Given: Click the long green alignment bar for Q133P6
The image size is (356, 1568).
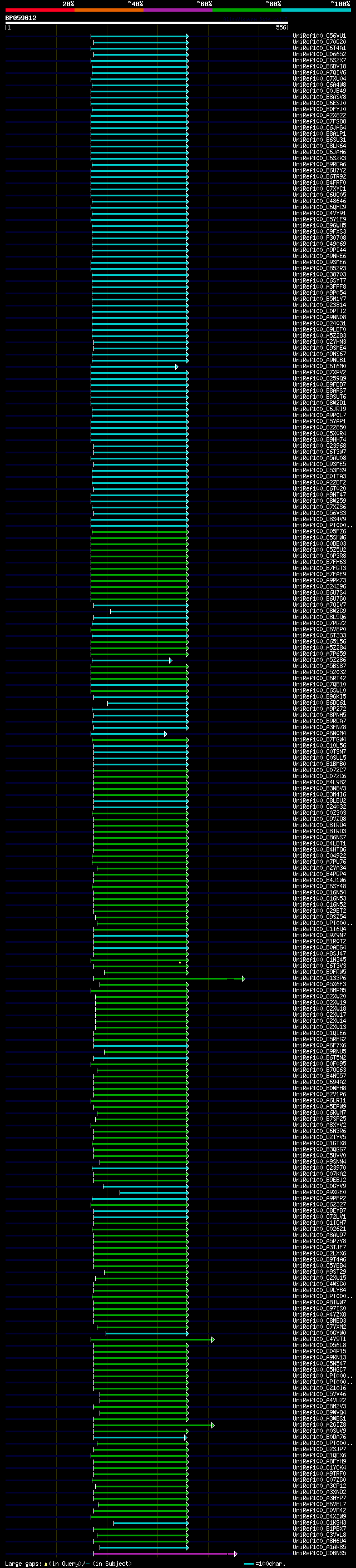Looking at the screenshot, I should (x=169, y=979).
